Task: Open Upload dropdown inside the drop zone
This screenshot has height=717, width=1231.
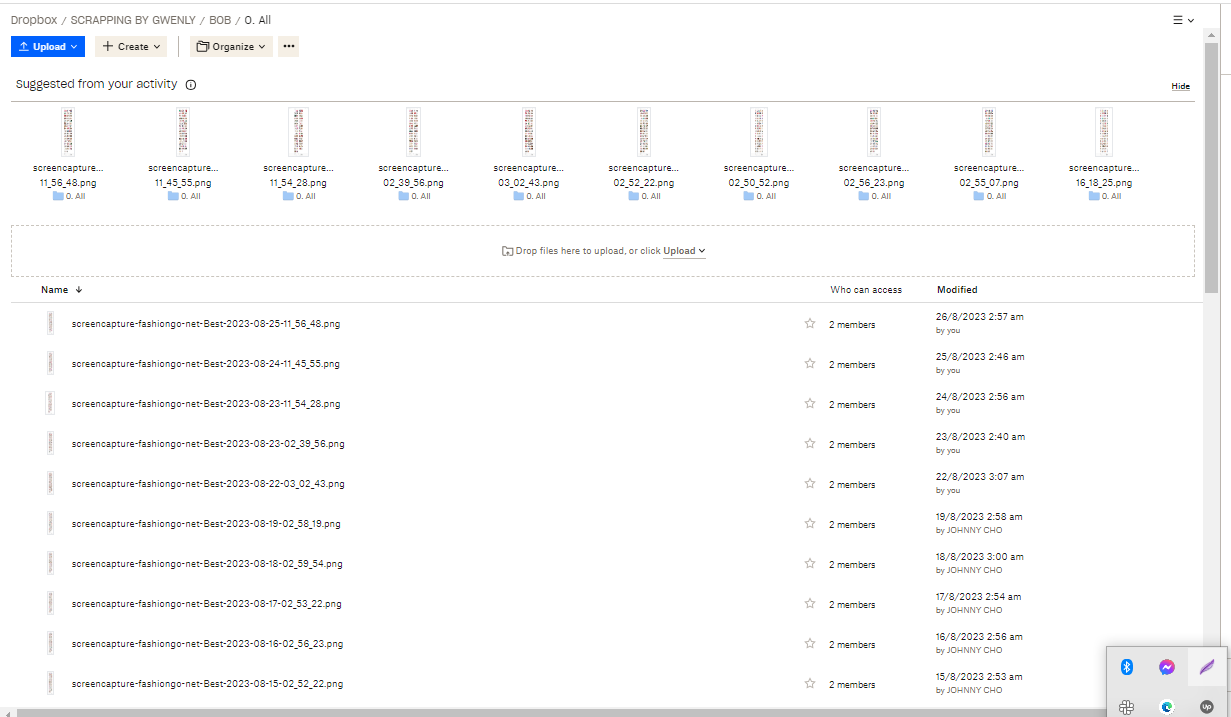Action: tap(685, 251)
